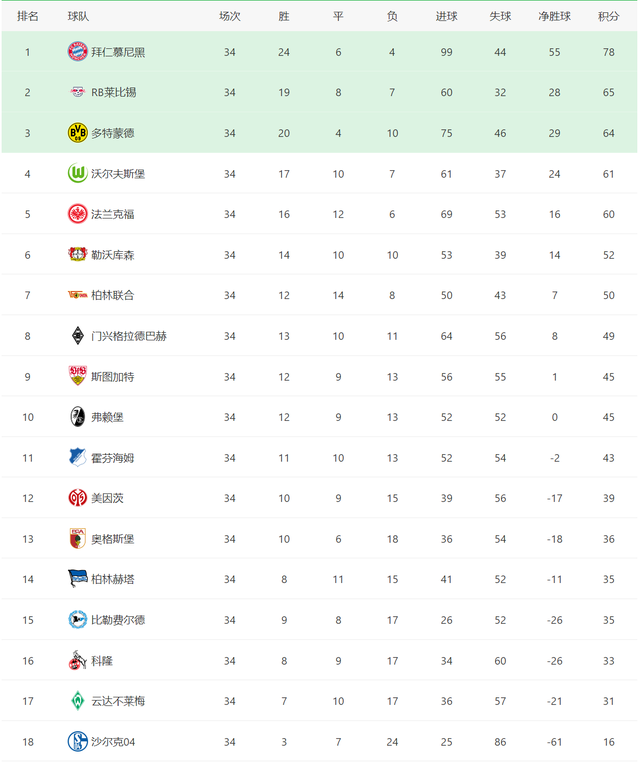Viewport: 640px width, 765px height.
Task: Open the Mönchengladbach diamond crest
Action: (x=77, y=336)
